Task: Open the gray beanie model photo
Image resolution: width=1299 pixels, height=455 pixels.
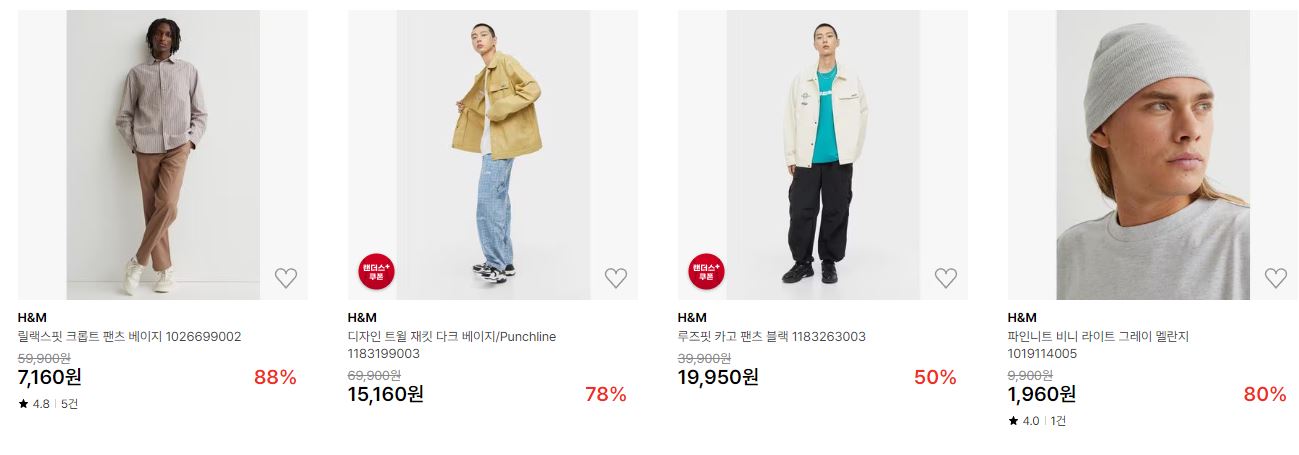Action: (x=1153, y=155)
